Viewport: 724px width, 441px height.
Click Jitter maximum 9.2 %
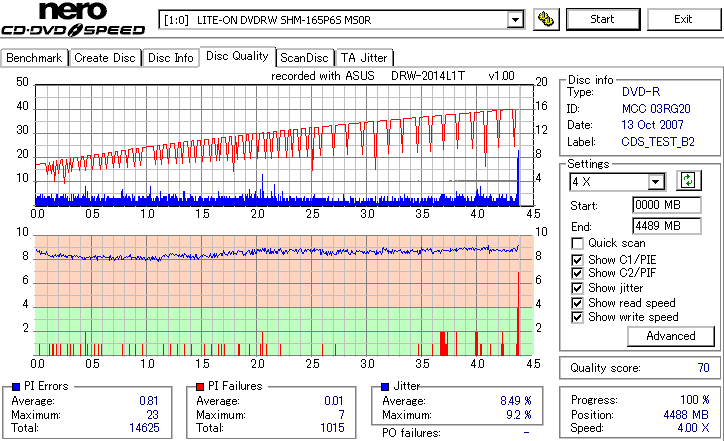[x=519, y=415]
